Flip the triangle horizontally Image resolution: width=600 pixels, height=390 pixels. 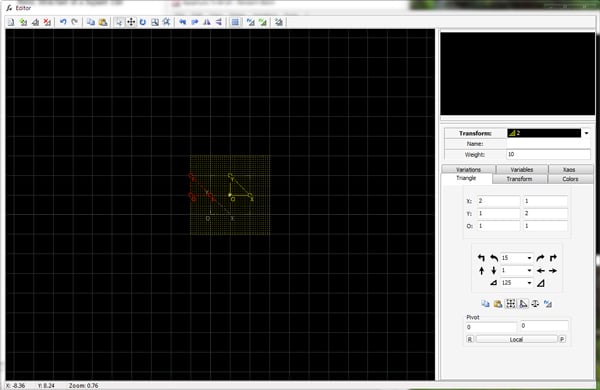[x=207, y=22]
